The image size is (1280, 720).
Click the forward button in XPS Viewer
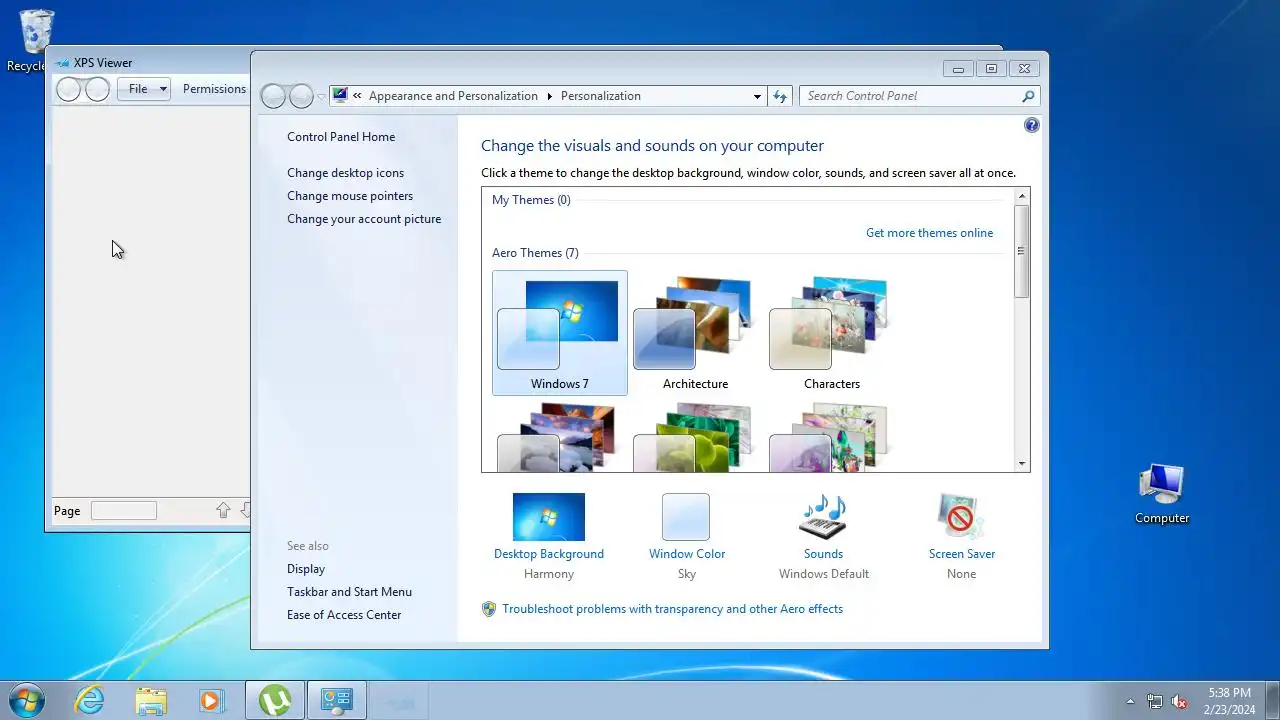tap(97, 89)
